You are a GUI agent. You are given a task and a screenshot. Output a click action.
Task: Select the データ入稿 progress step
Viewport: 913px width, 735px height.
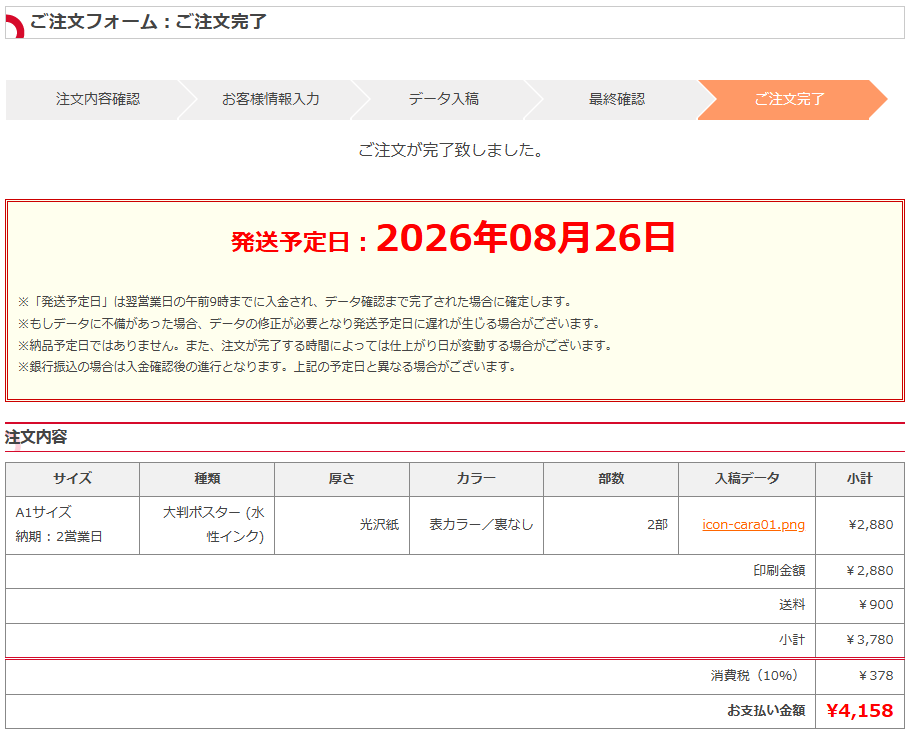tap(444, 100)
